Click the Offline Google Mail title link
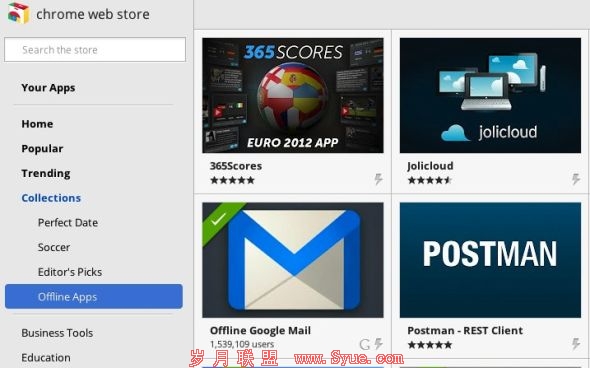The height and width of the screenshot is (368, 590). pyautogui.click(x=260, y=331)
